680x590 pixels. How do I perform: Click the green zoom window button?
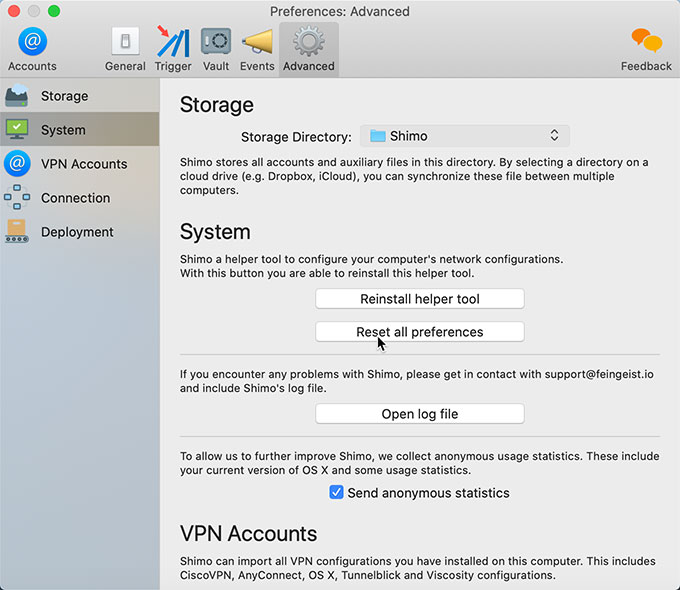click(54, 11)
